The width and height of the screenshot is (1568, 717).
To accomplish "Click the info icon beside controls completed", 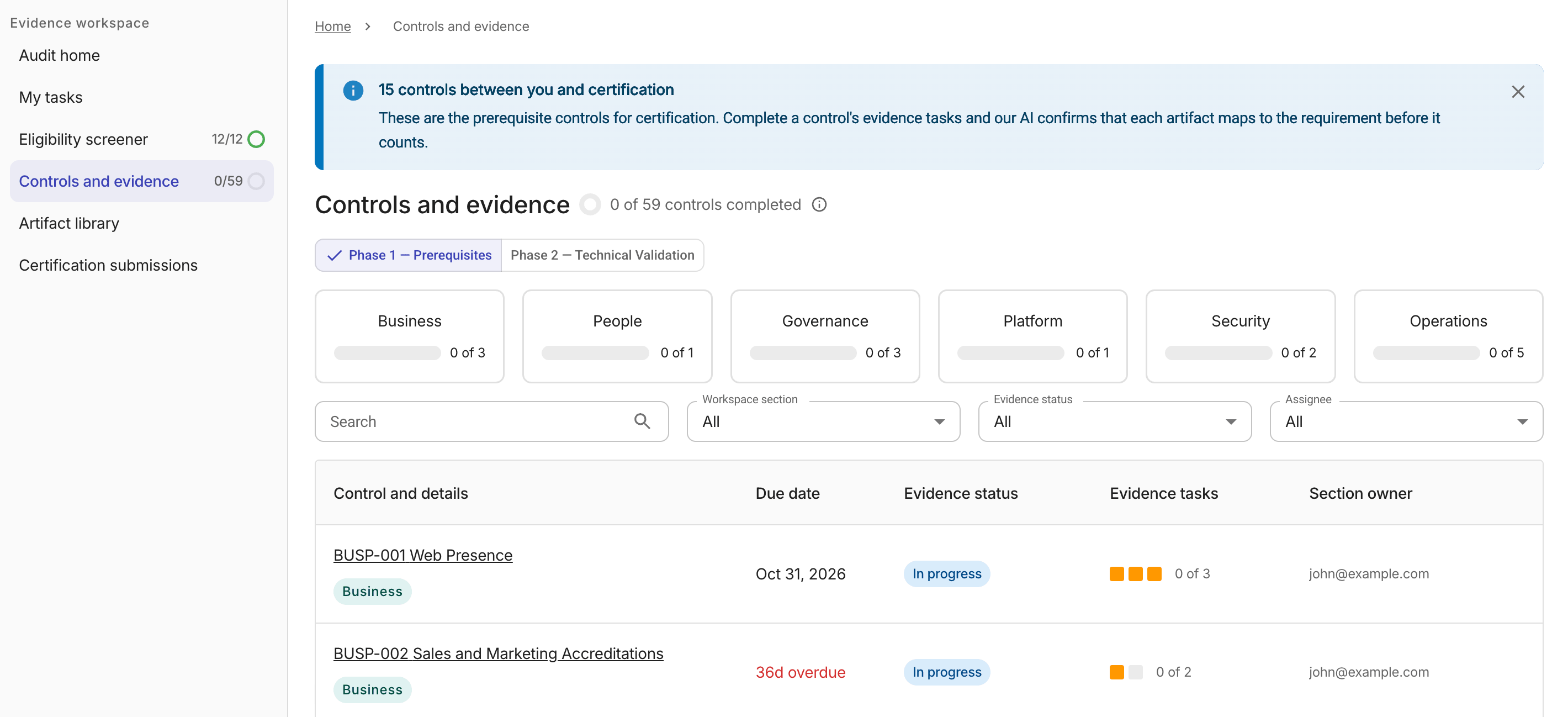I will click(819, 205).
